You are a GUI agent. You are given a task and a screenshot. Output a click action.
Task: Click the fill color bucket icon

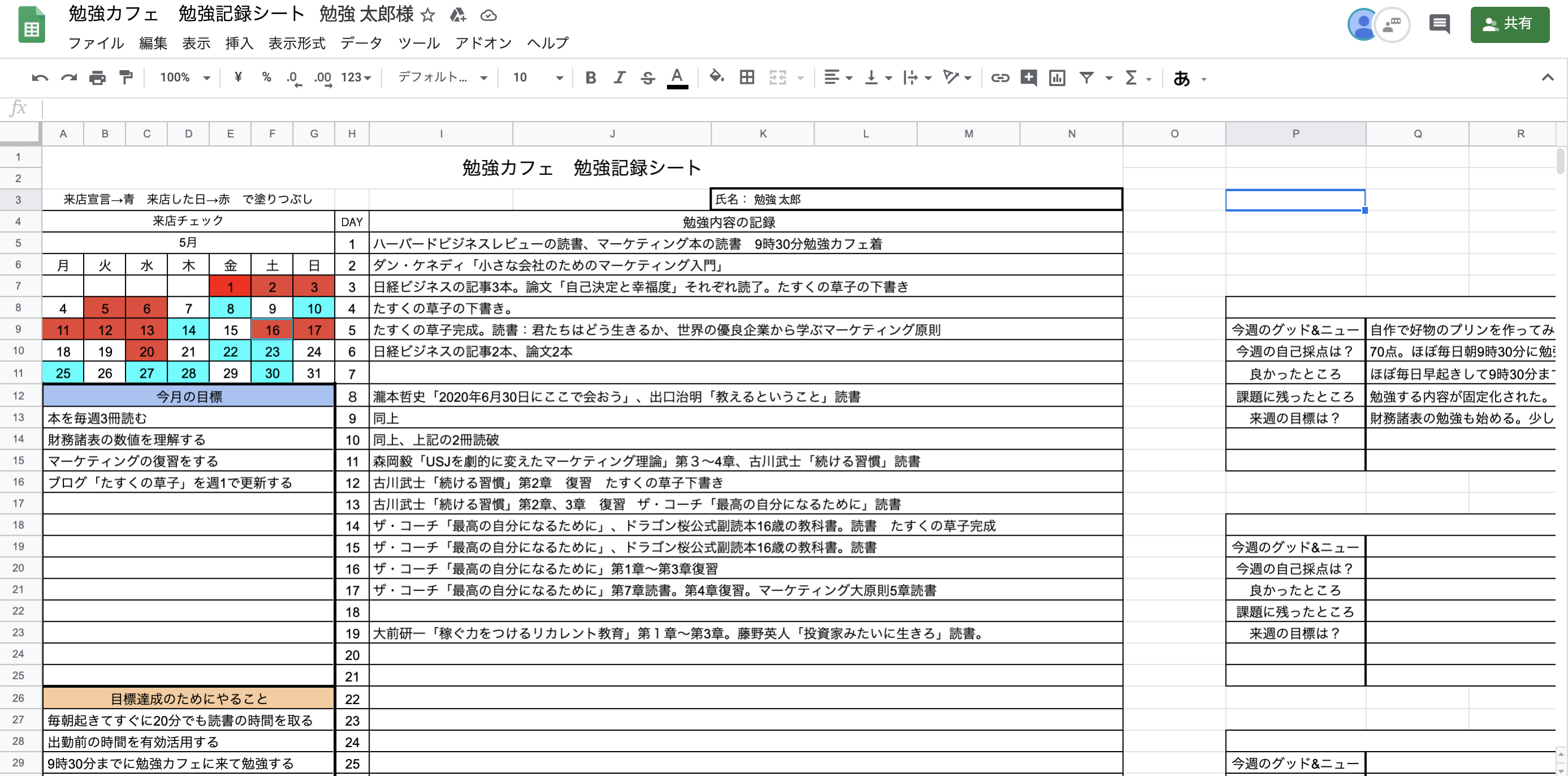(x=716, y=77)
